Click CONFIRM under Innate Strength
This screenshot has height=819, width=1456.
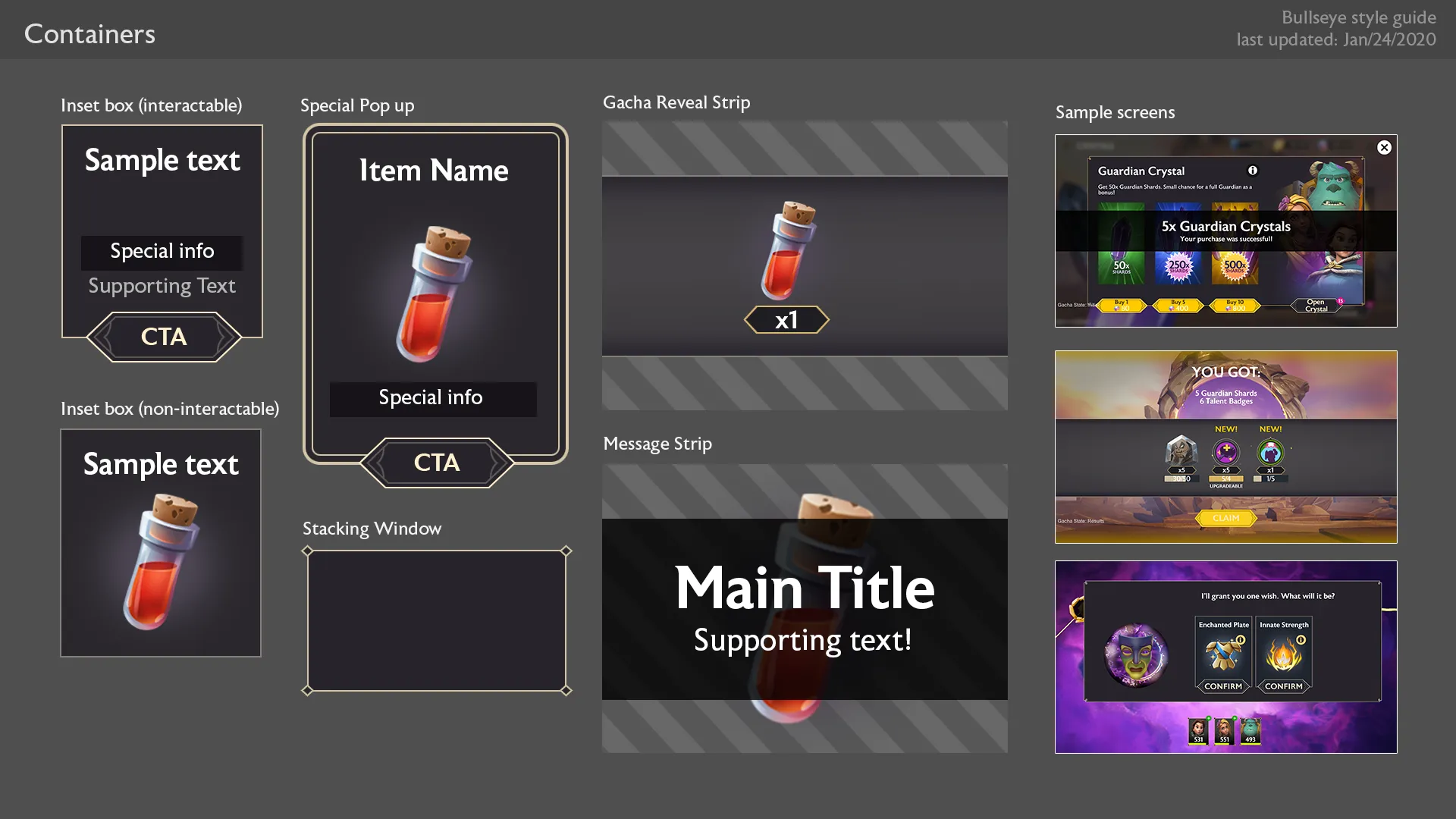coord(1284,686)
